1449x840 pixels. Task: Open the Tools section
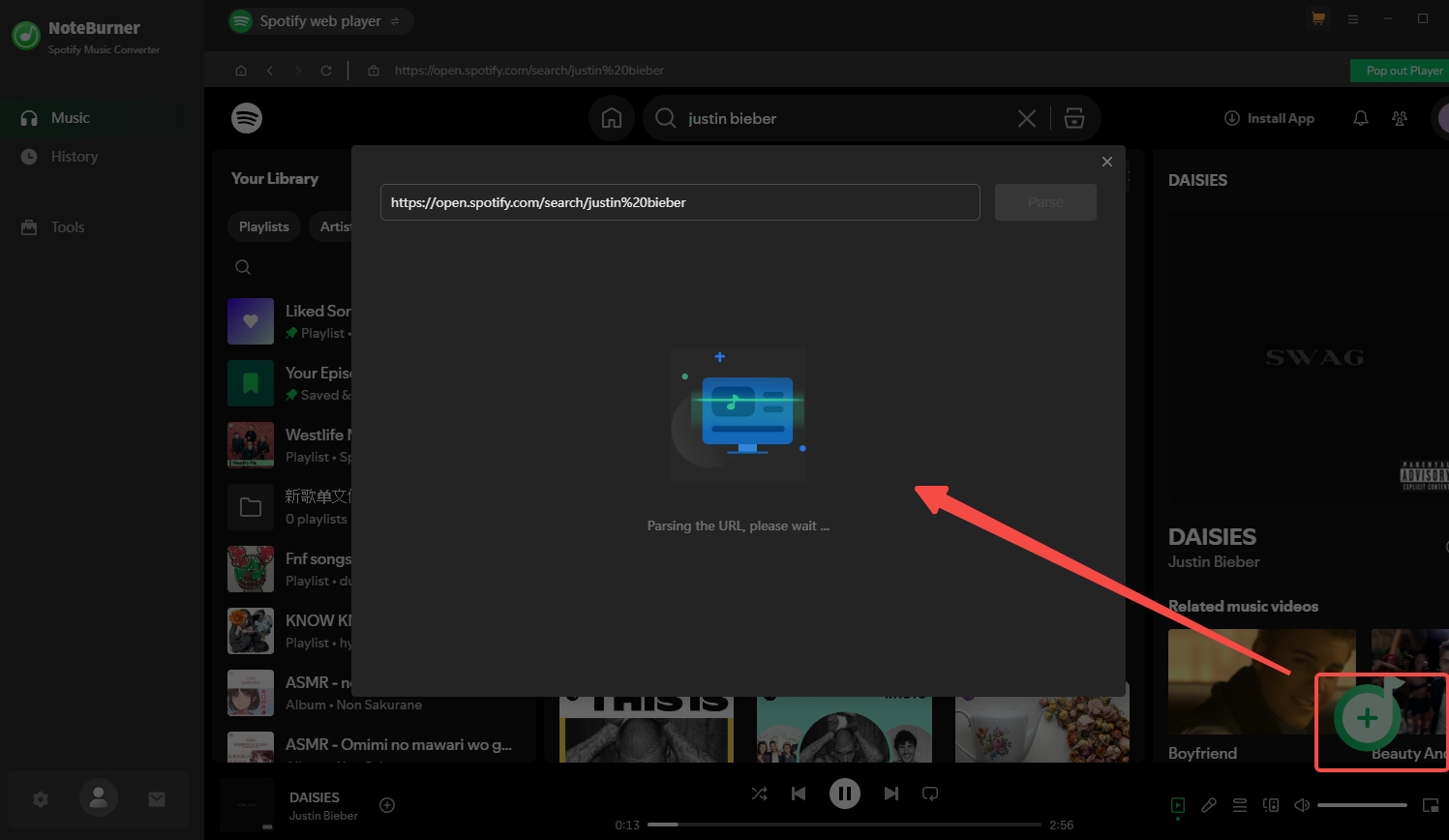tap(68, 227)
